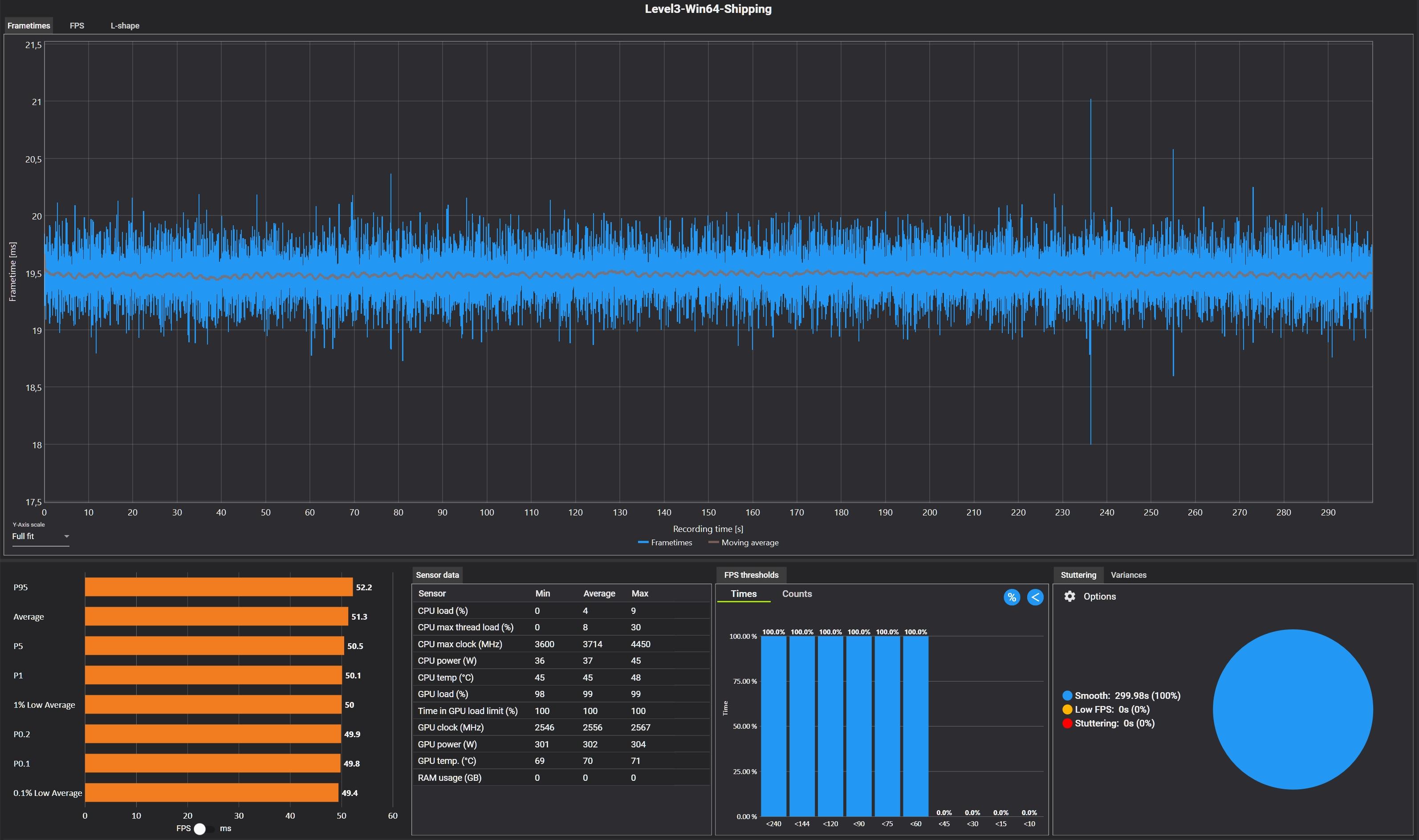Image resolution: width=1419 pixels, height=840 pixels.
Task: Switch to the Frametimes tab
Action: [29, 25]
